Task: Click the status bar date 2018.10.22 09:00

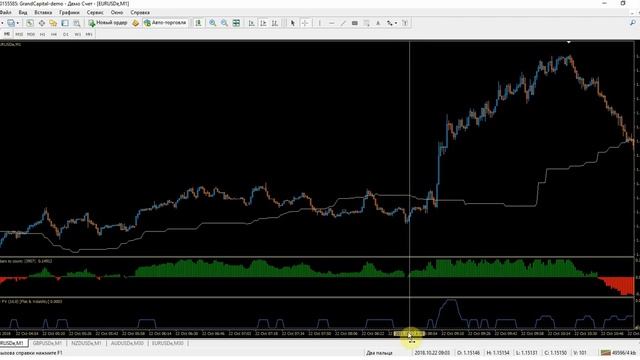Action: [432, 353]
